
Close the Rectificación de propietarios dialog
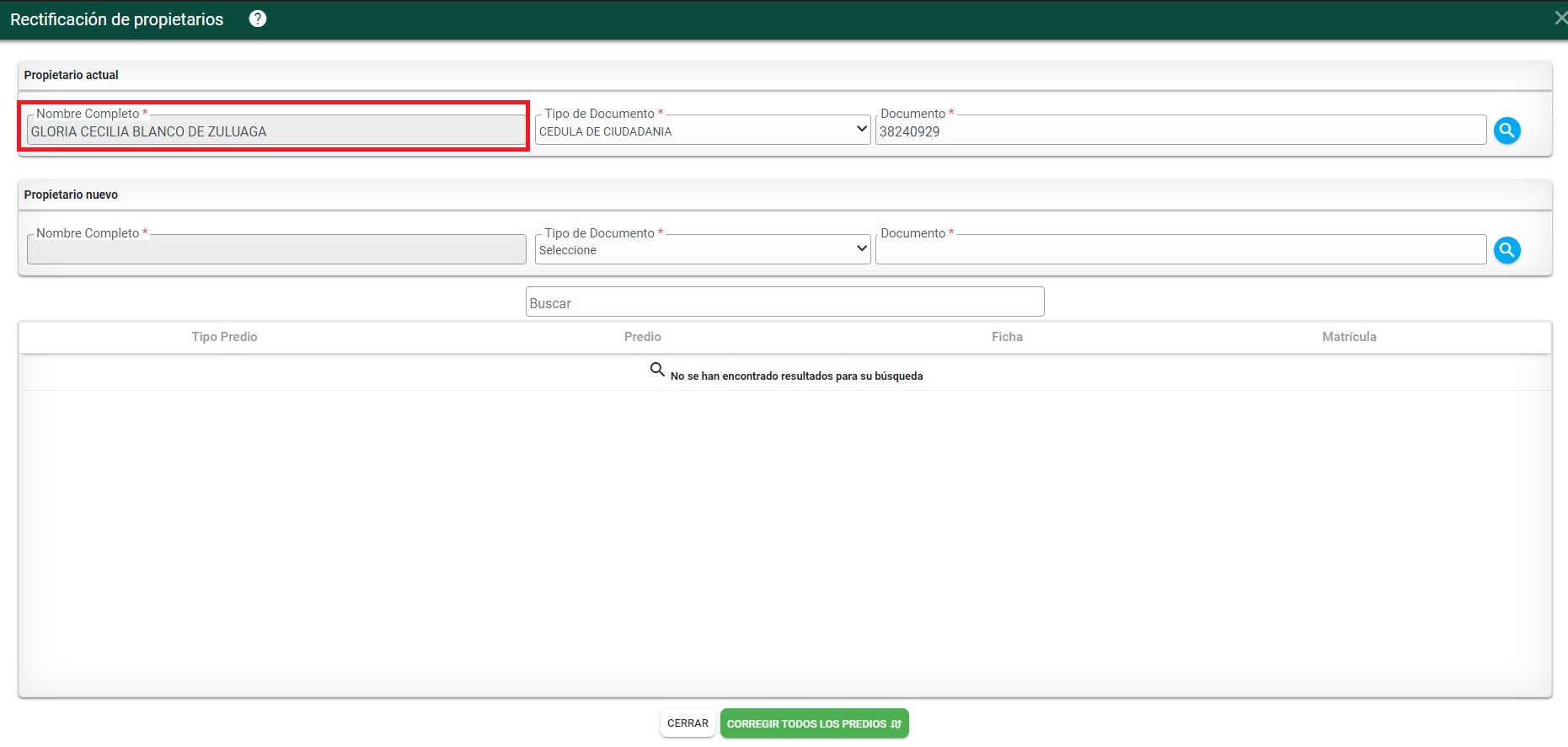tap(1560, 19)
